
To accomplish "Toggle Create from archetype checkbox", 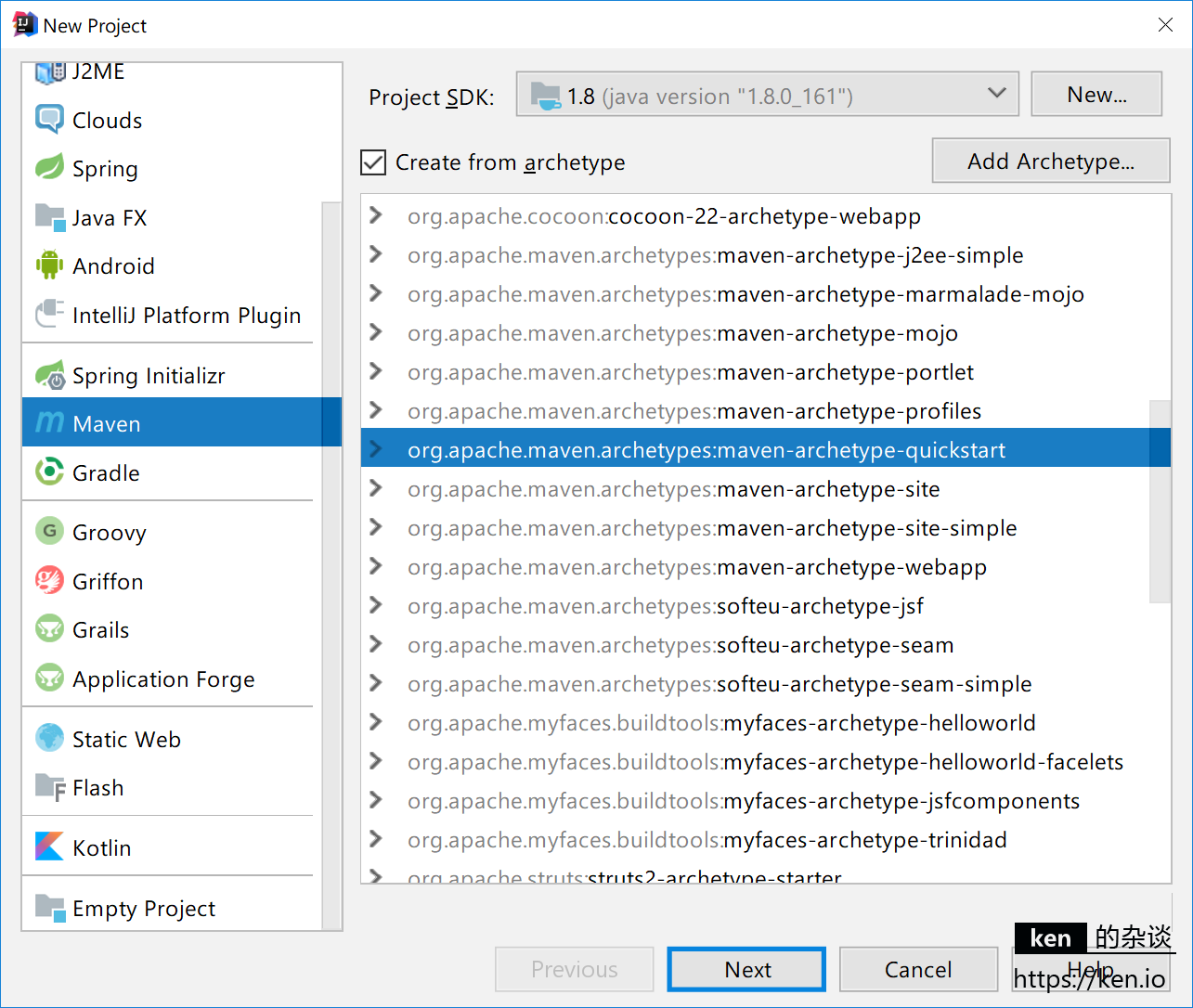I will pyautogui.click(x=373, y=162).
